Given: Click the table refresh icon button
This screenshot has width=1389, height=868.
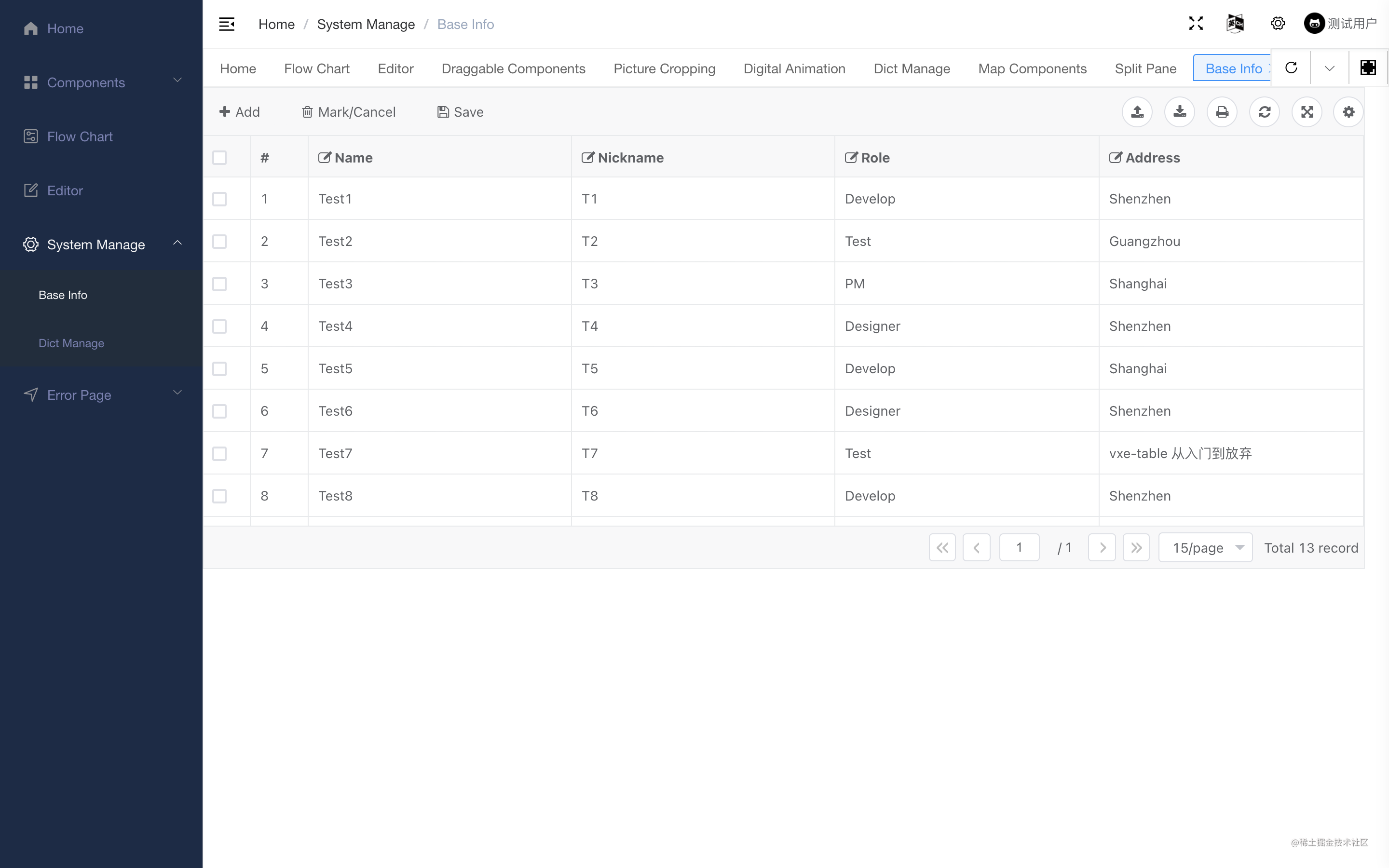Looking at the screenshot, I should 1265,112.
